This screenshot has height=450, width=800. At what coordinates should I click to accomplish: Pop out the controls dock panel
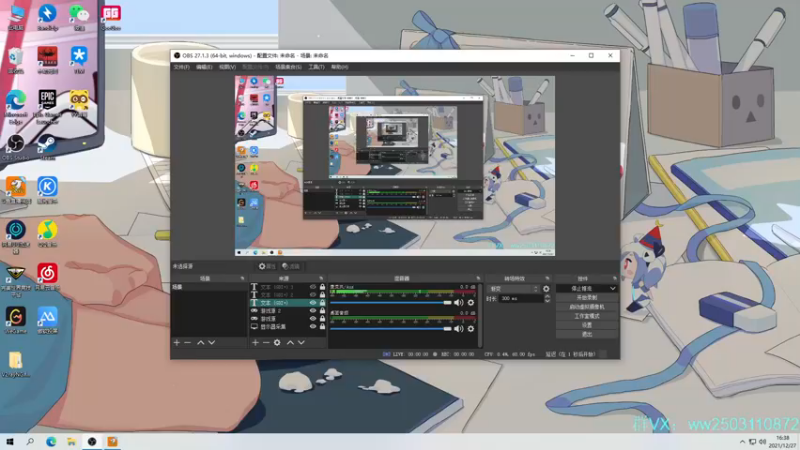pos(615,279)
